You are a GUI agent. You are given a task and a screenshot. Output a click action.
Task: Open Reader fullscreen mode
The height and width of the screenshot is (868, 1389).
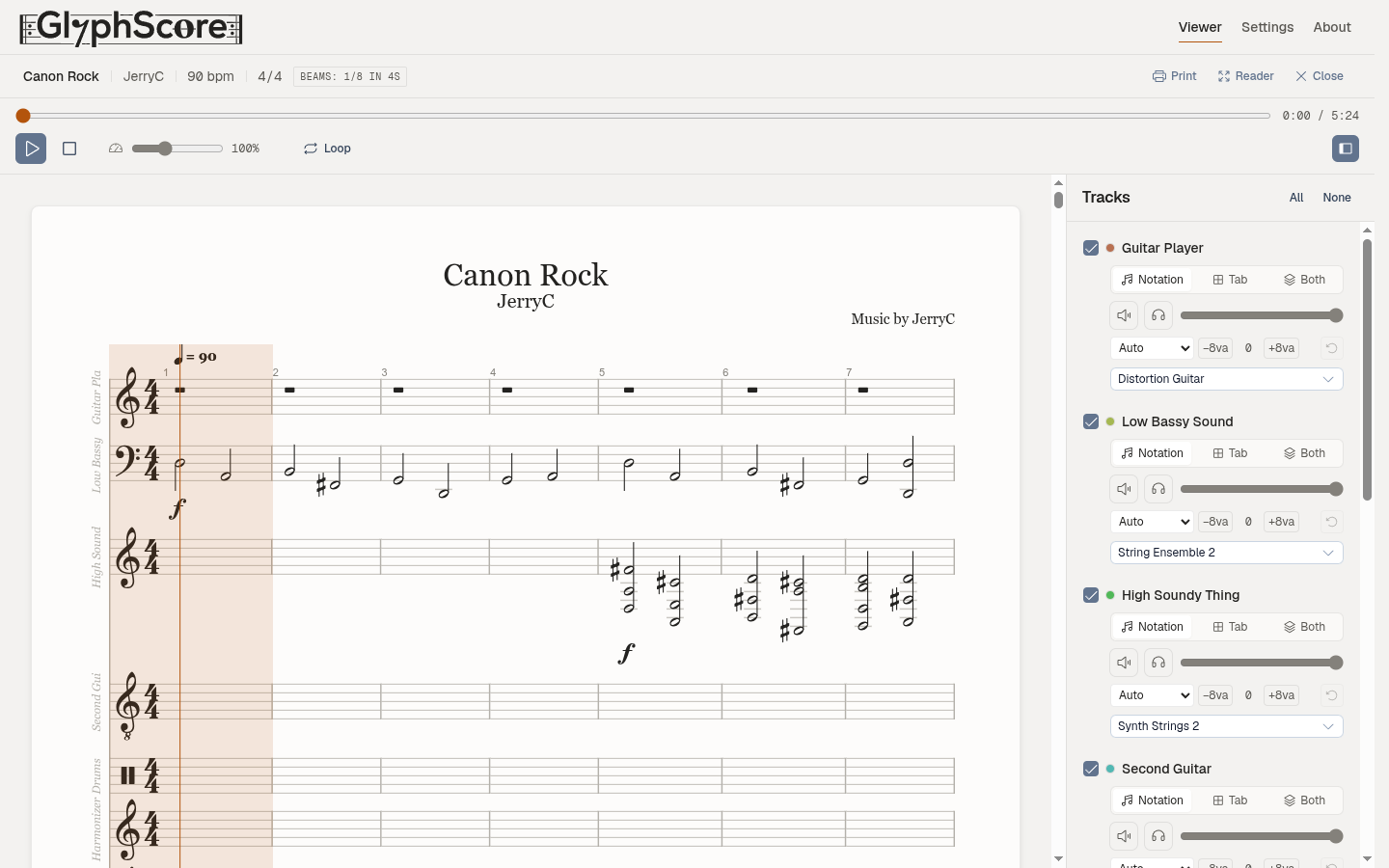(x=1245, y=76)
